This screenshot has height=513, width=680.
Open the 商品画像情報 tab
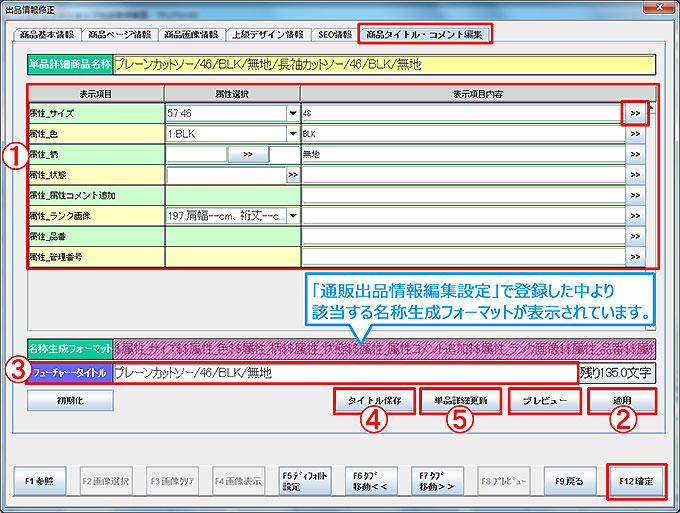[x=191, y=35]
